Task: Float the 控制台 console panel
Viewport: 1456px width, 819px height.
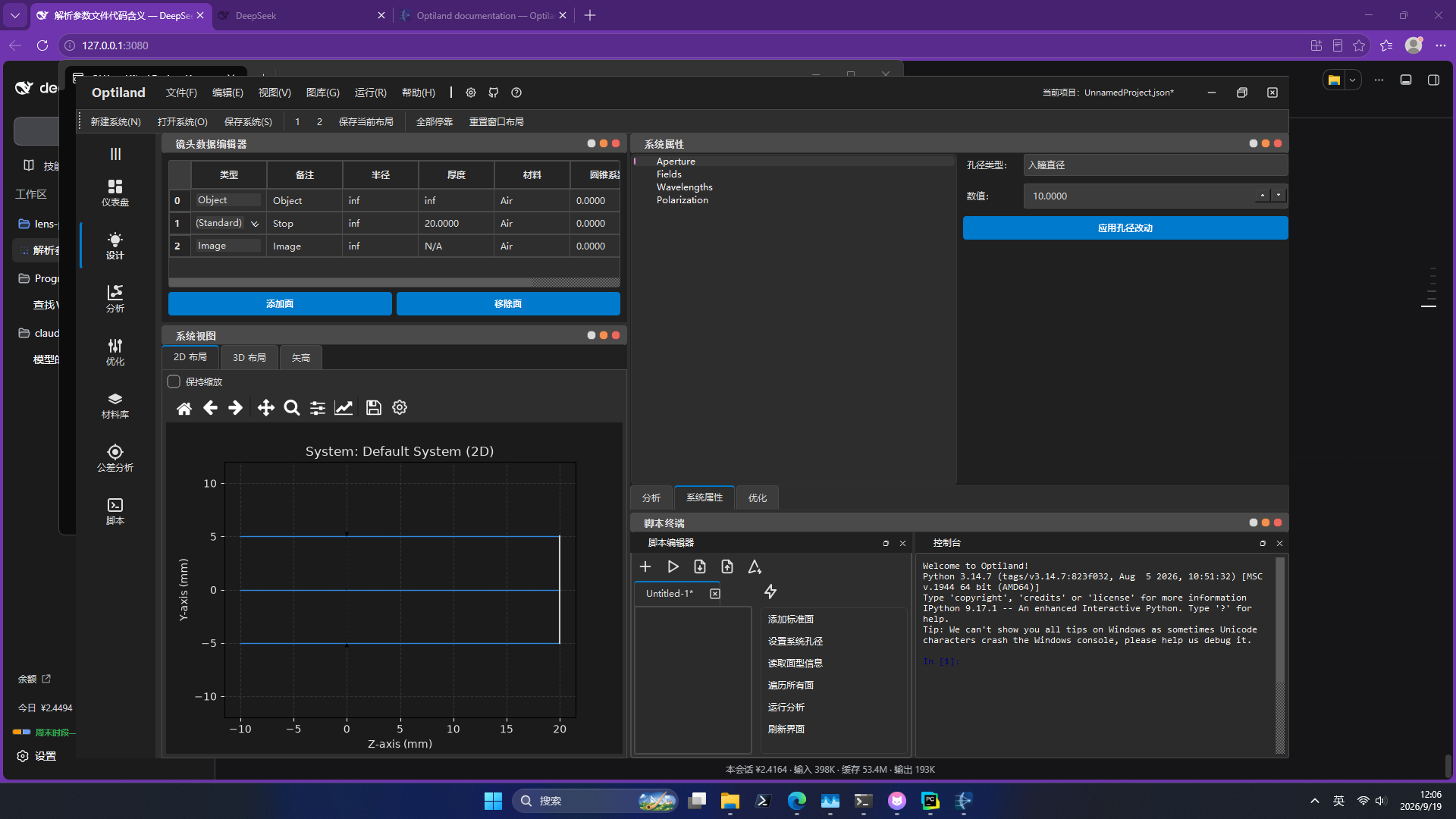Action: pyautogui.click(x=1263, y=543)
